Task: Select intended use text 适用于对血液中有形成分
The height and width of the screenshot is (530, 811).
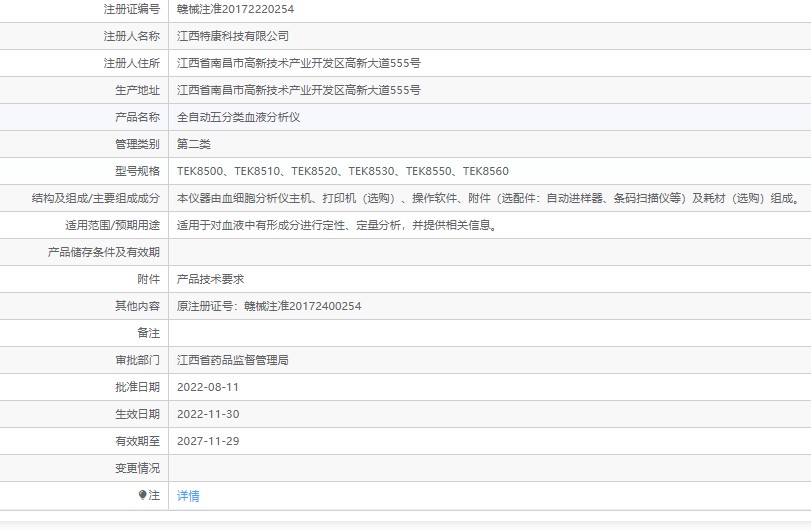Action: click(338, 225)
